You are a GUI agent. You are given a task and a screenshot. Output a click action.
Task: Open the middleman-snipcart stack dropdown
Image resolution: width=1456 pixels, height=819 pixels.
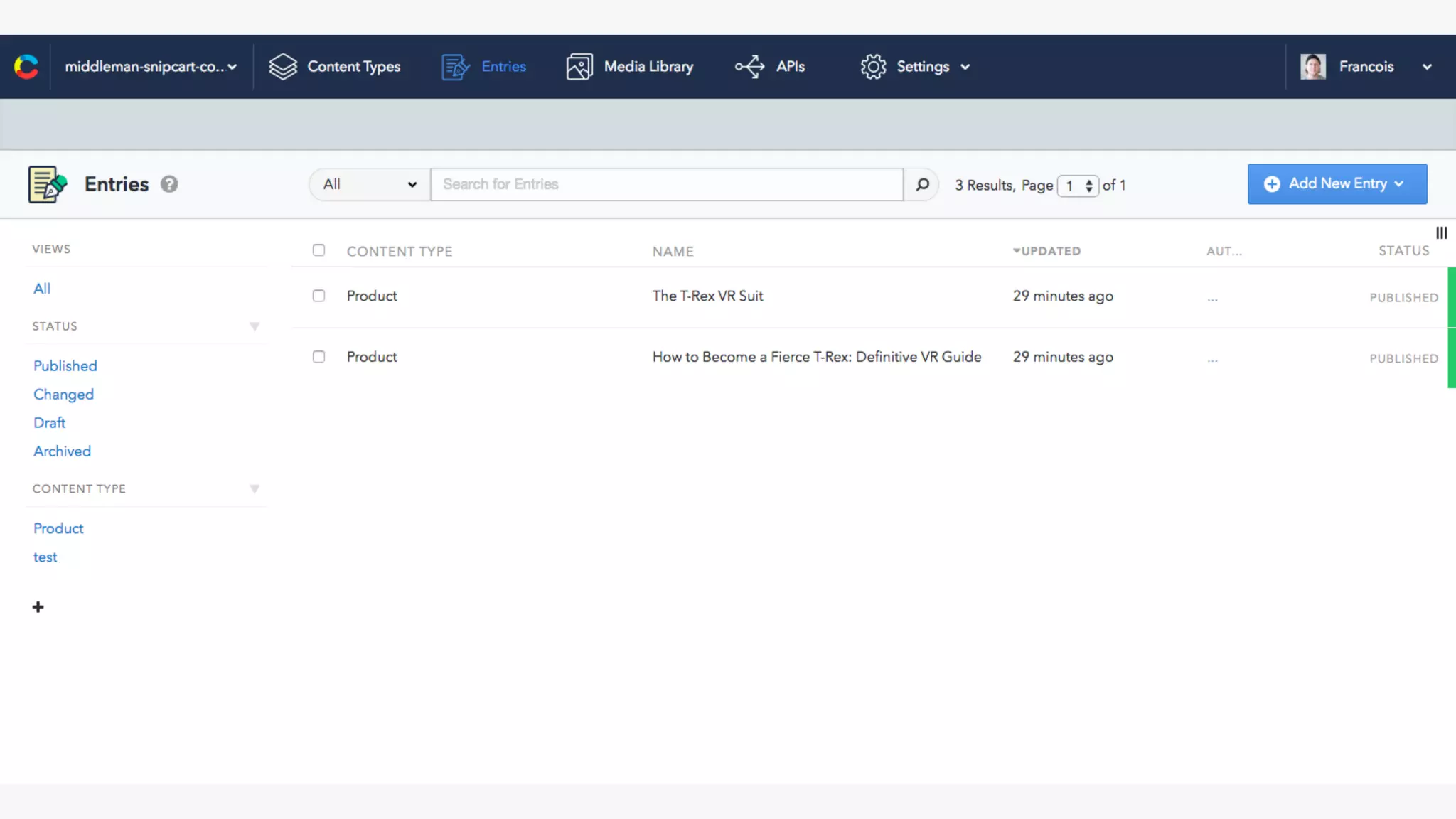(x=151, y=67)
